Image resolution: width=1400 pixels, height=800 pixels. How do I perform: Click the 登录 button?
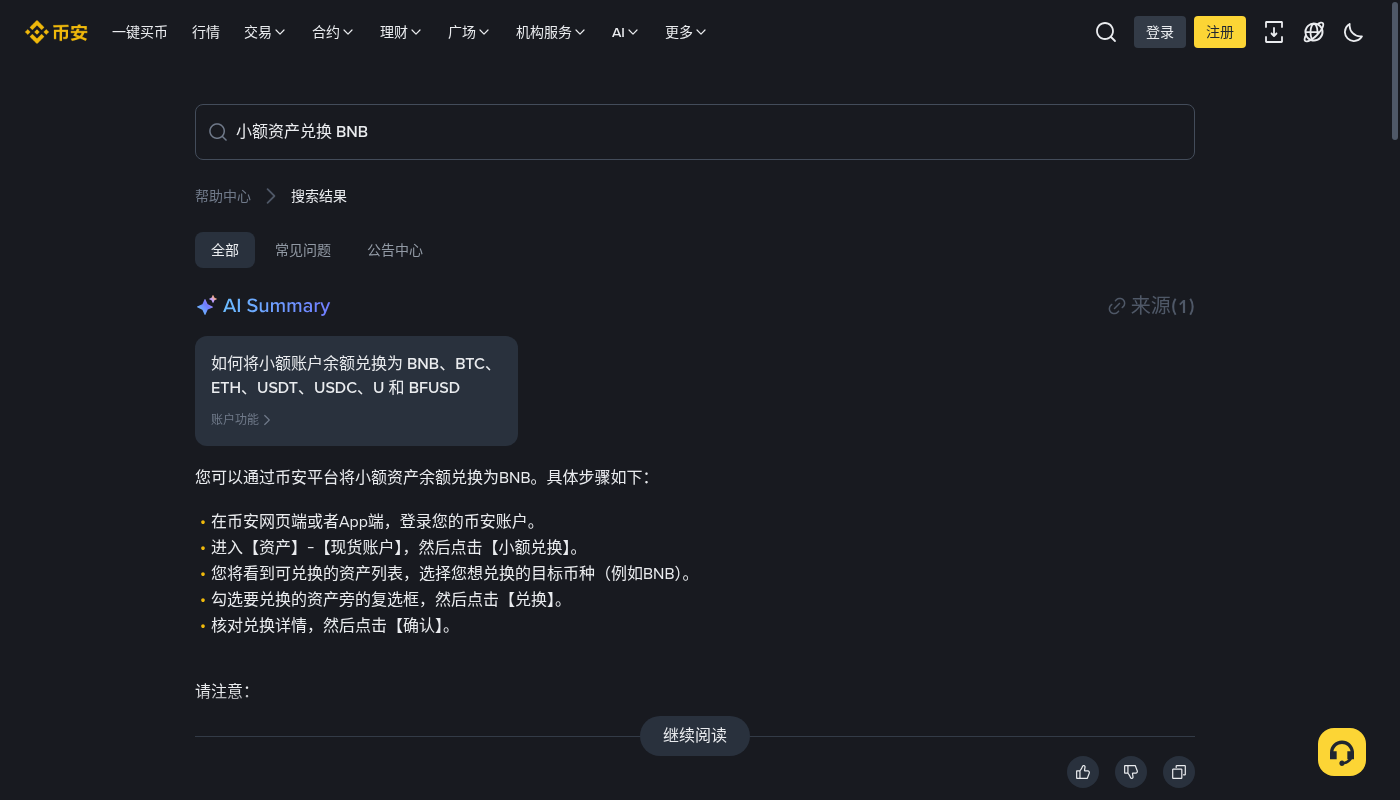(1160, 32)
